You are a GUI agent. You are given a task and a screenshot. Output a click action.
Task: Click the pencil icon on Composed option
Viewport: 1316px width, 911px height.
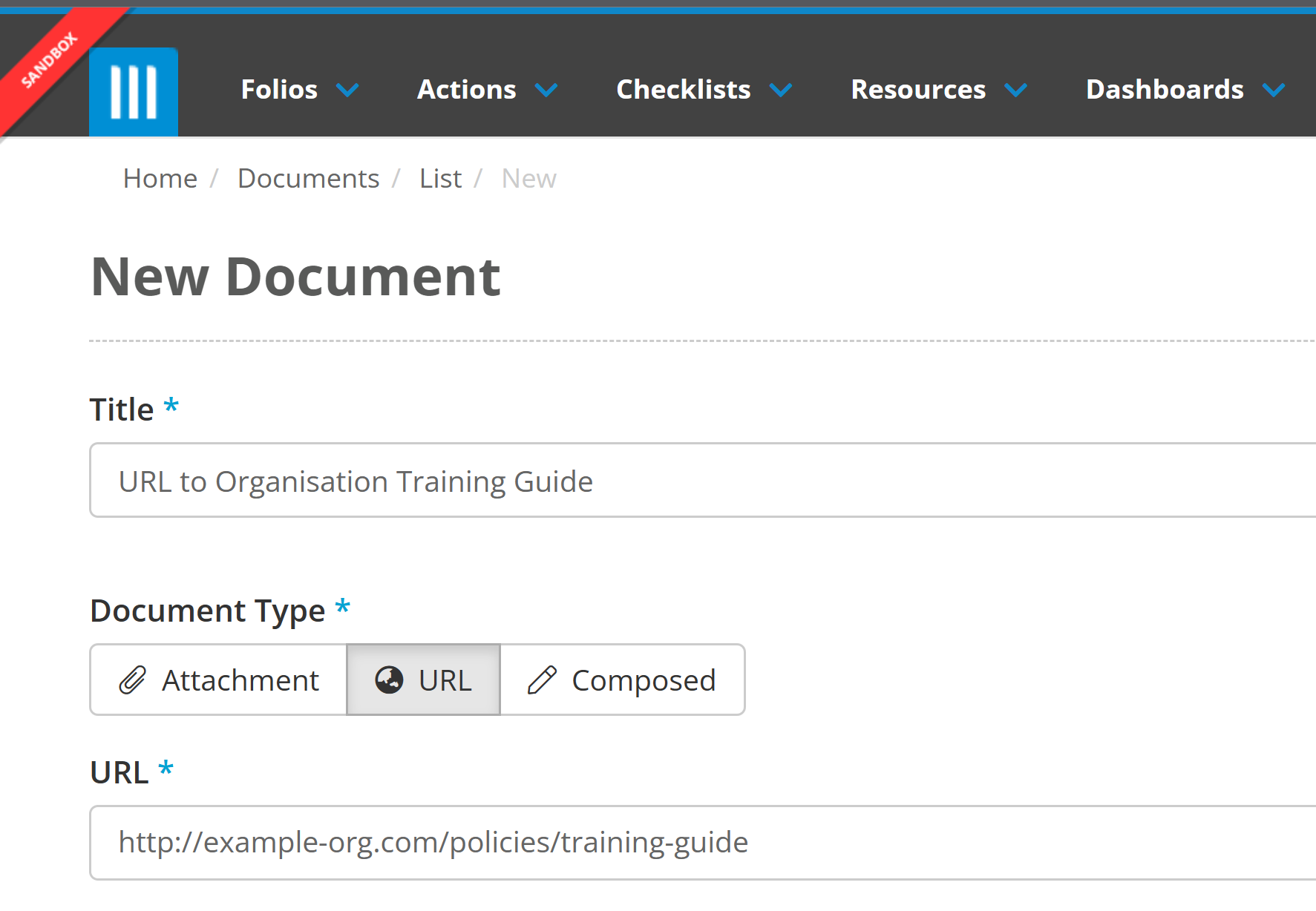[x=541, y=680]
